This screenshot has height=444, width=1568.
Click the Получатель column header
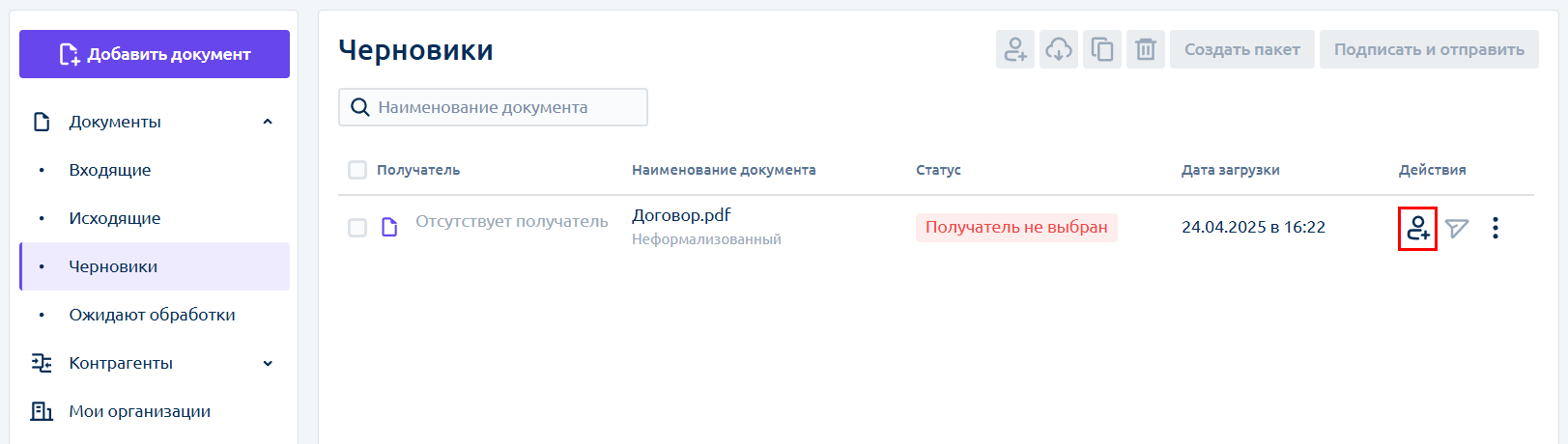(x=418, y=170)
